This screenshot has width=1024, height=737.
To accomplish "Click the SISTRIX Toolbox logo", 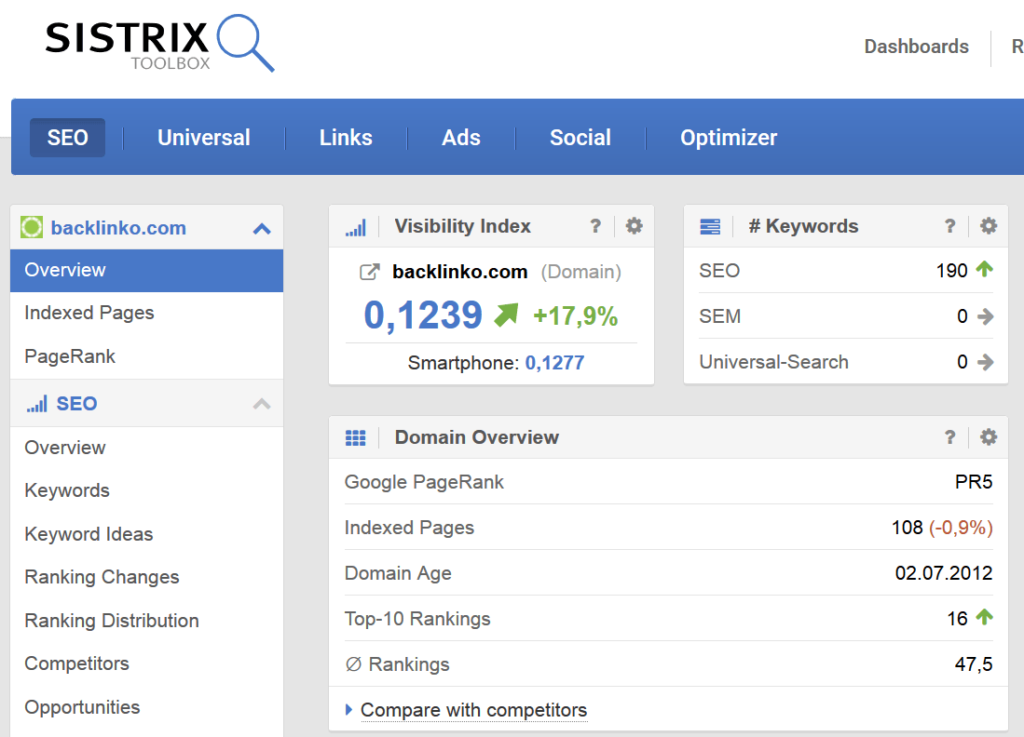I will [160, 43].
